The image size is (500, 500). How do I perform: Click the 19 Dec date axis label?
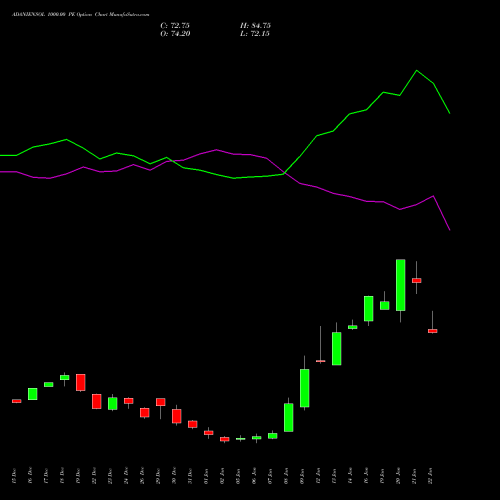coord(78,476)
